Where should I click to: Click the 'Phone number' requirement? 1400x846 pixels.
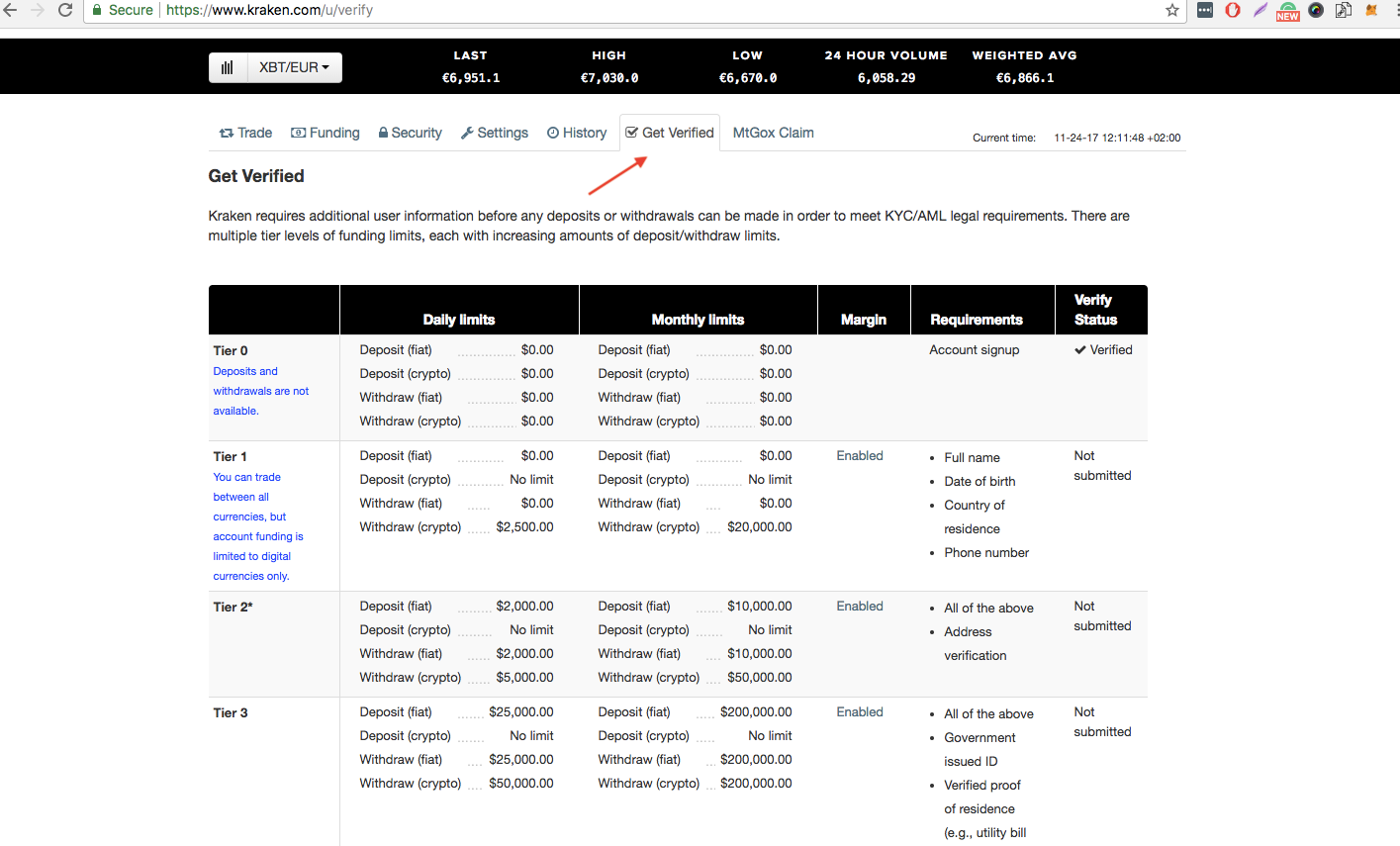tap(986, 553)
